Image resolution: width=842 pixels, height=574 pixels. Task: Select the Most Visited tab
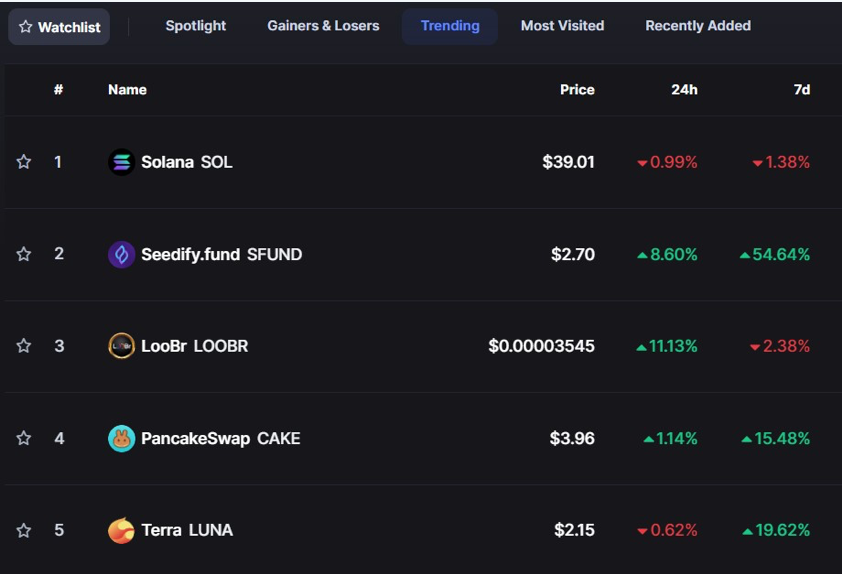click(562, 26)
